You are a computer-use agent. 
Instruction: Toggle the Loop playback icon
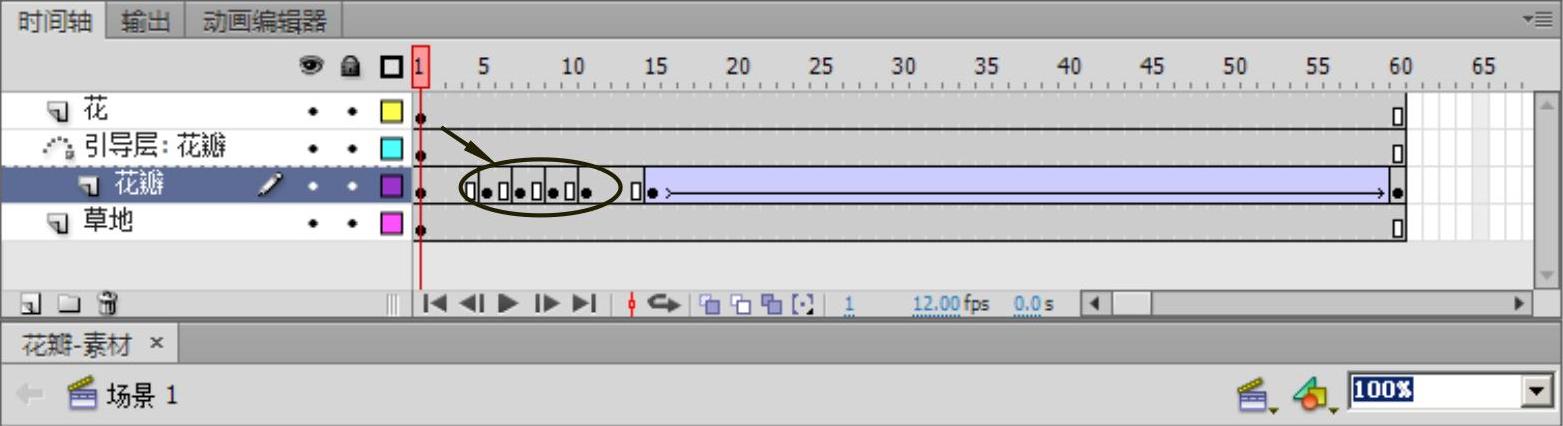click(664, 303)
